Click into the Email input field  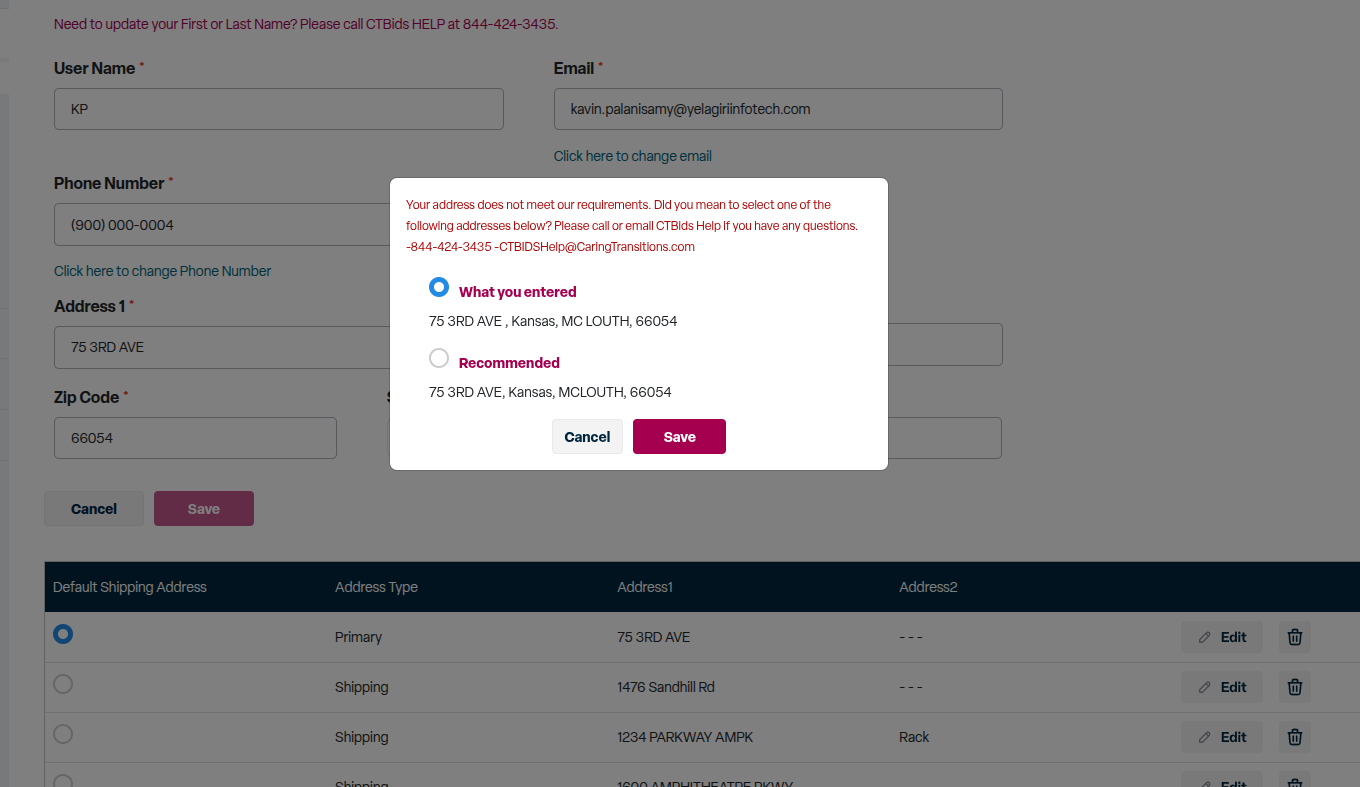[778, 109]
